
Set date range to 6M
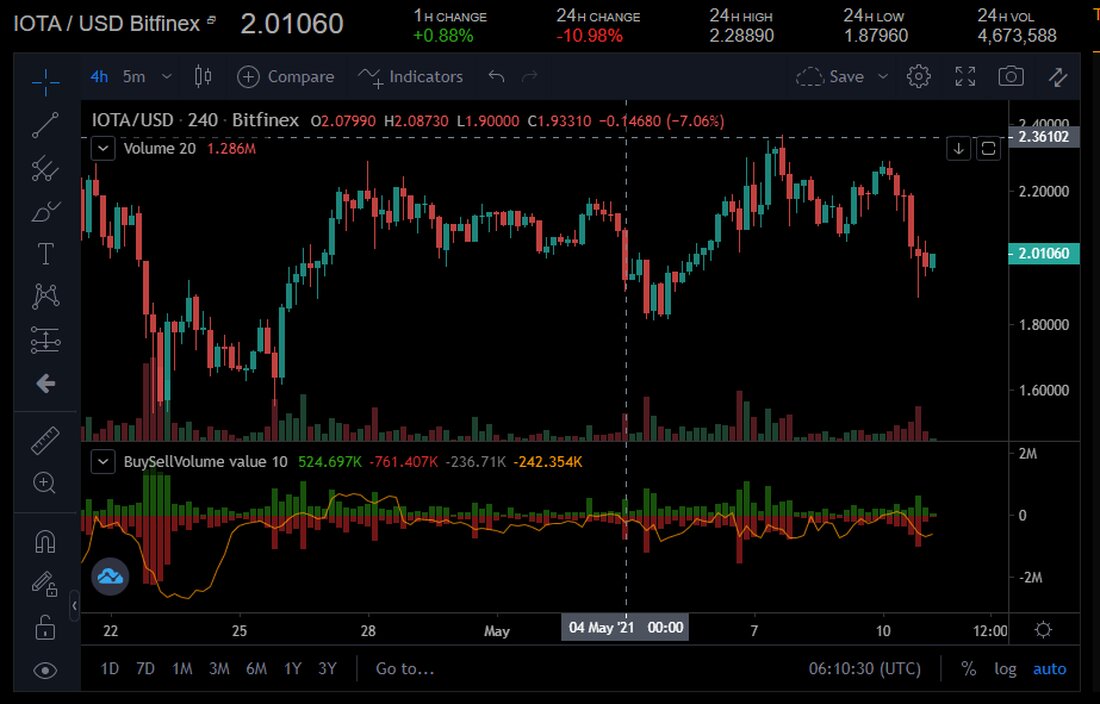256,669
